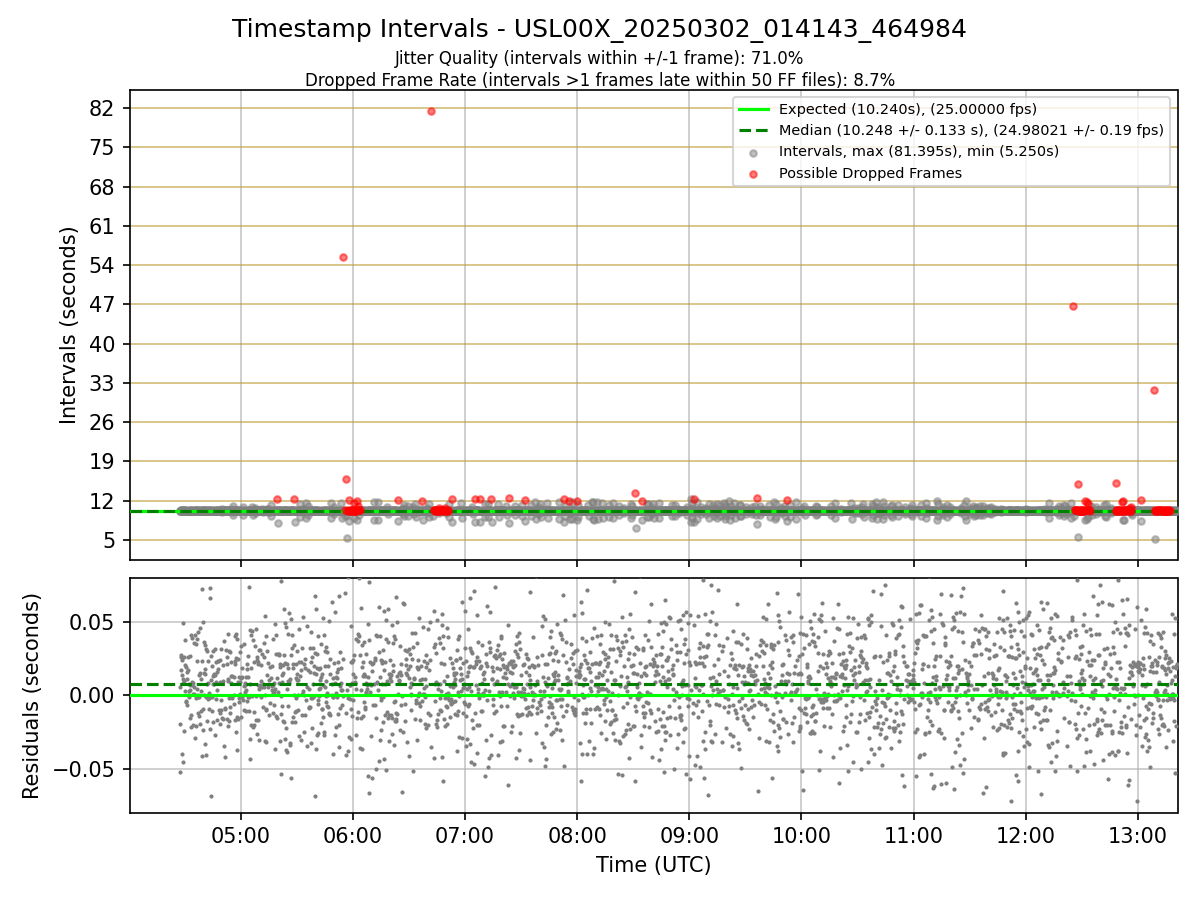Click y-axis tick label "82"
The image size is (1200, 900).
(104, 108)
